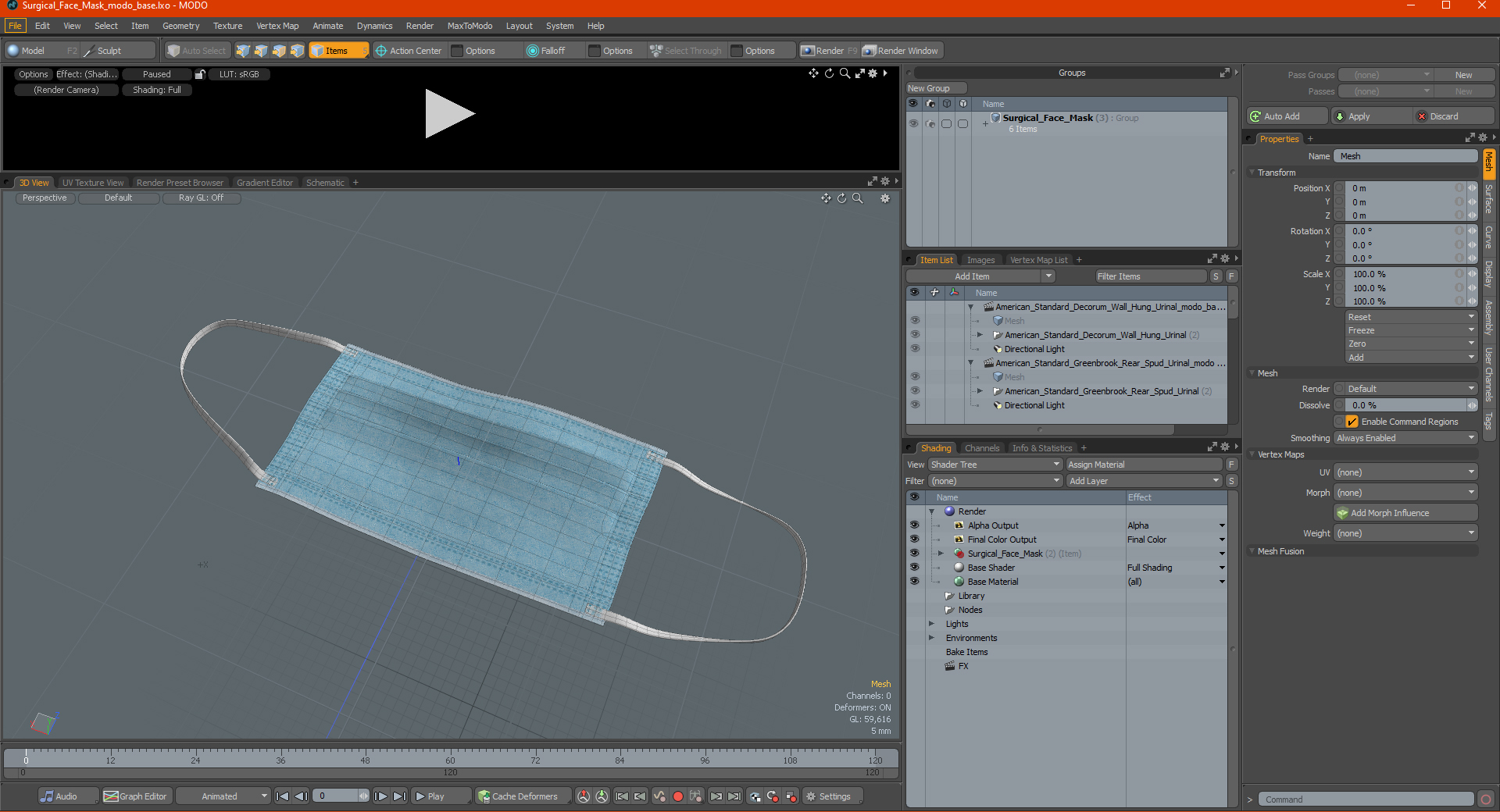Click the preview pane zoom magnifier icon

845,73
